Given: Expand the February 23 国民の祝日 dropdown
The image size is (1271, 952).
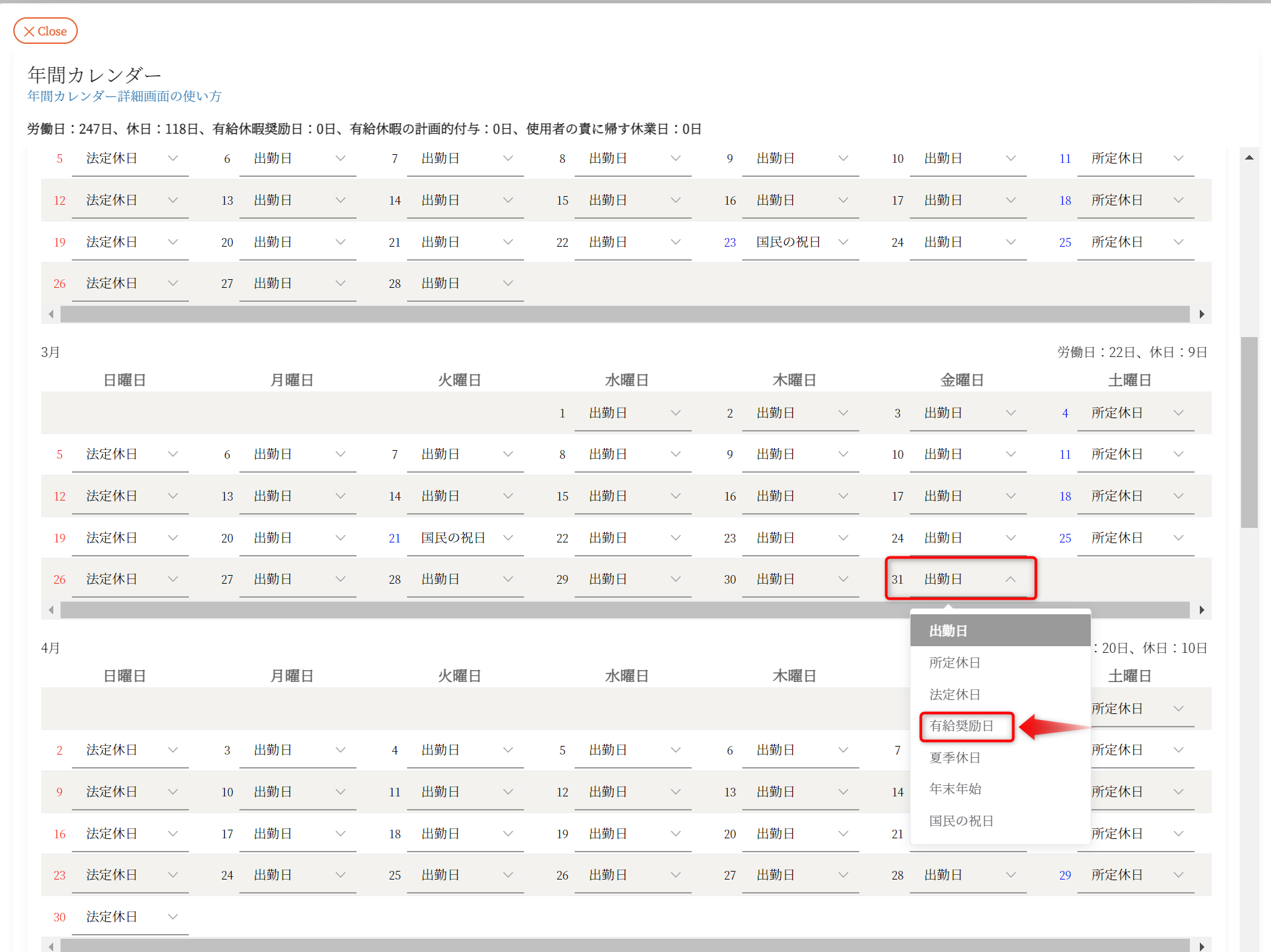Looking at the screenshot, I should pyautogui.click(x=801, y=242).
